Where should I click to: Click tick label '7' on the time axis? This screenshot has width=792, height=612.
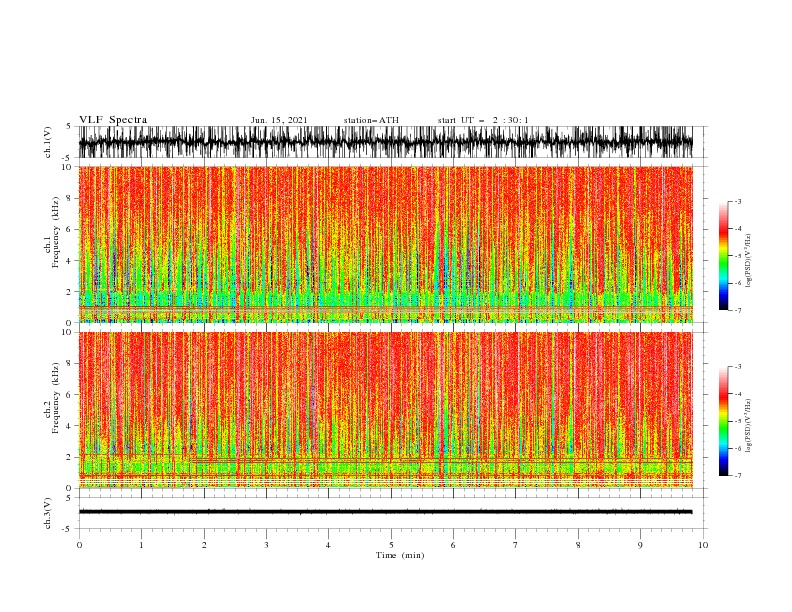(516, 545)
